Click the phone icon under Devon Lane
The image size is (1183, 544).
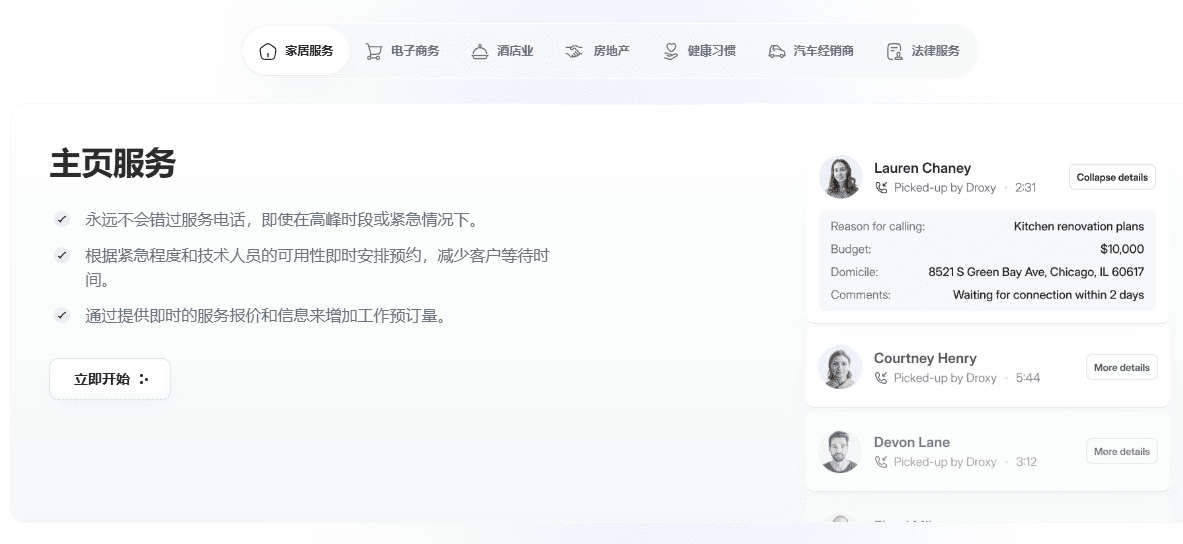(881, 462)
